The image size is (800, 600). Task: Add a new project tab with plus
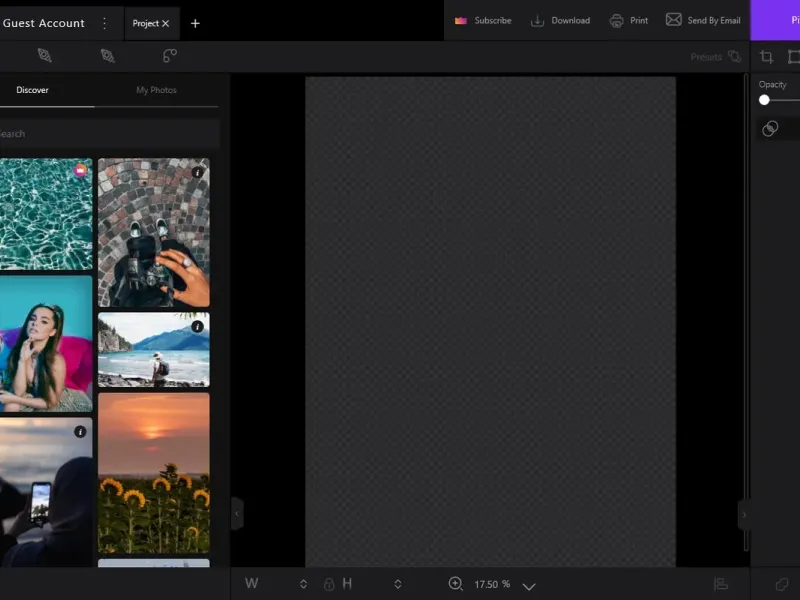click(195, 23)
